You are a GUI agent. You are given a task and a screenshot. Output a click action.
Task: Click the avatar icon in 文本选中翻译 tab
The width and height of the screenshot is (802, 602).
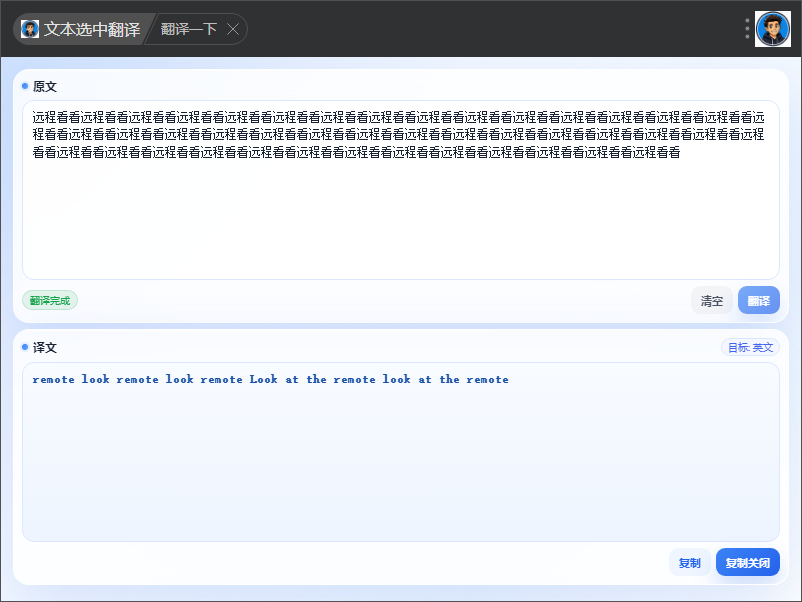pos(30,29)
